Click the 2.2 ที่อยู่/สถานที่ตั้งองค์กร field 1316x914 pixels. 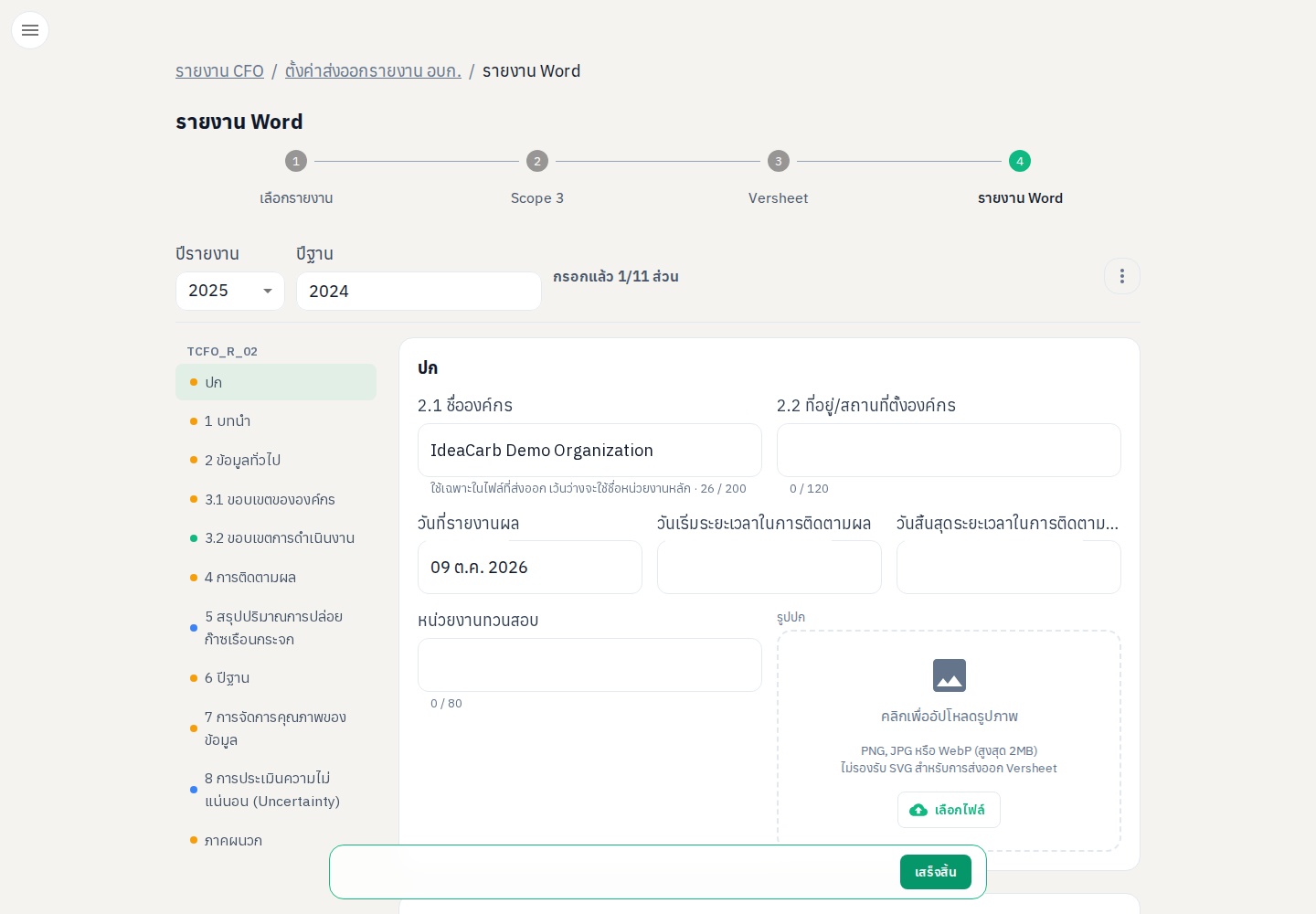coord(949,450)
